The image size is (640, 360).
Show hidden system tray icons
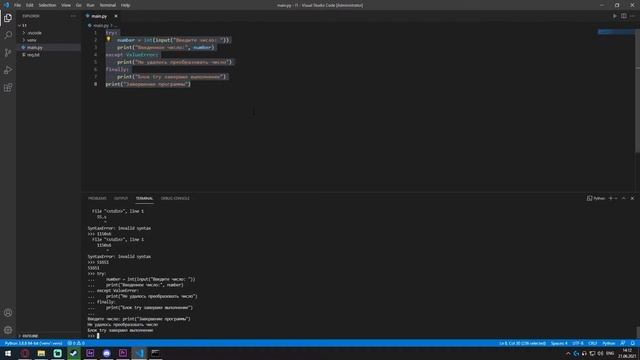568,353
